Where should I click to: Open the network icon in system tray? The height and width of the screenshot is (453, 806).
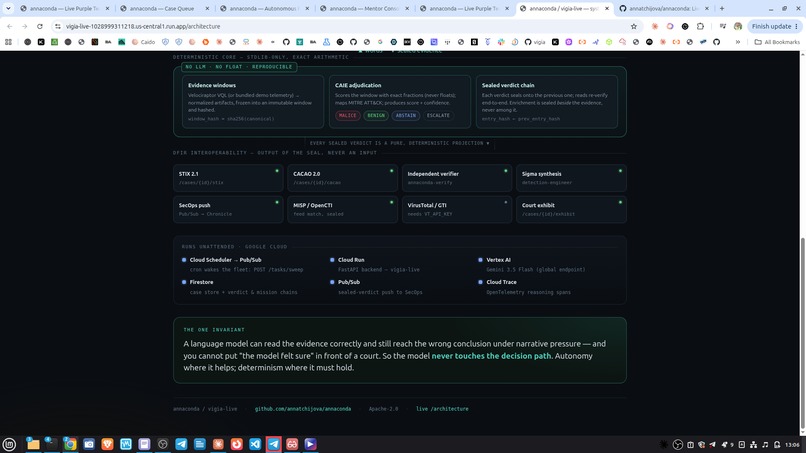(753, 445)
